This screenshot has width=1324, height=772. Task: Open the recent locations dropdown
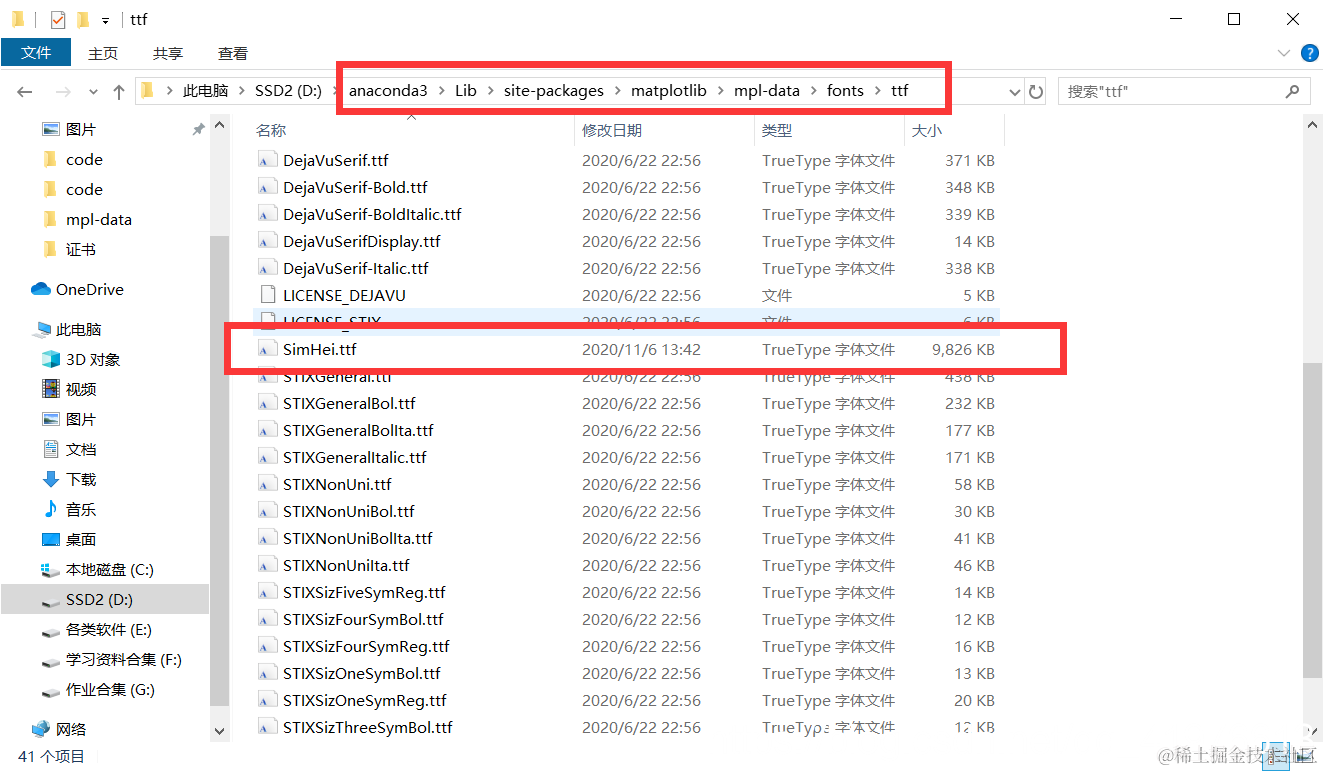pyautogui.click(x=94, y=91)
